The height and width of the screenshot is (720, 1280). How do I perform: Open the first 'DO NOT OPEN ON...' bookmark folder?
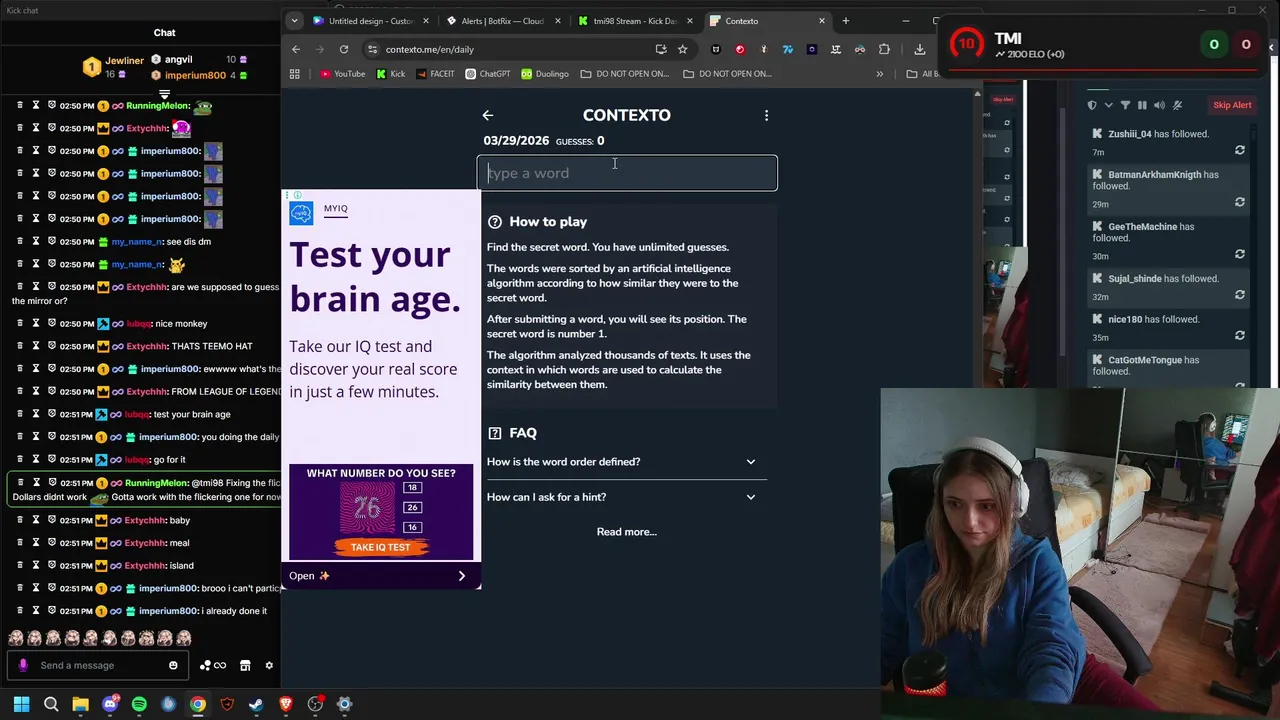click(624, 74)
